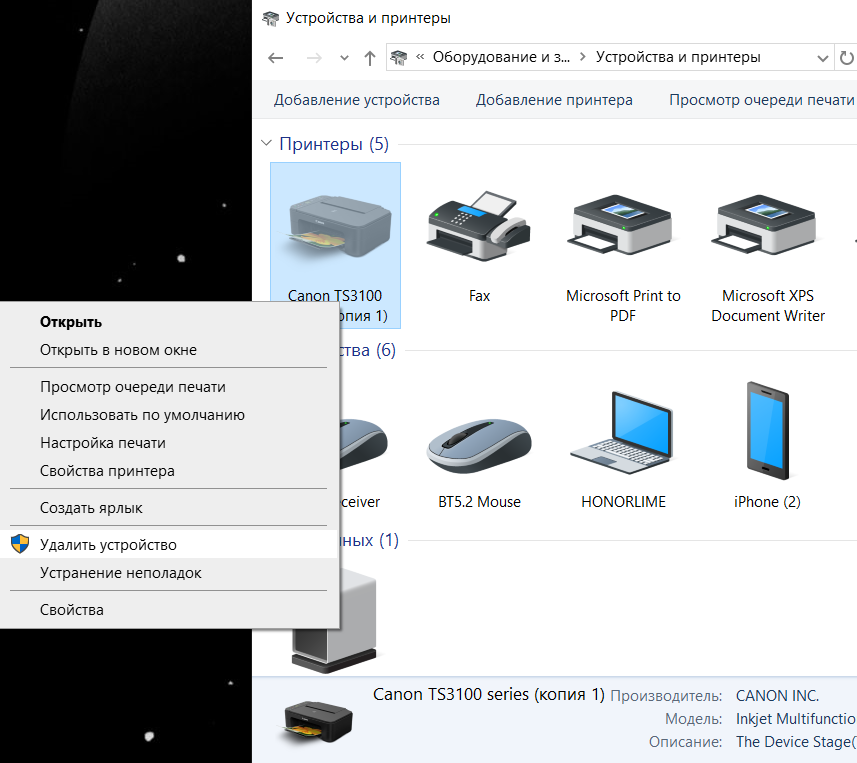Click Удалить устройство menu entry

click(x=169, y=544)
